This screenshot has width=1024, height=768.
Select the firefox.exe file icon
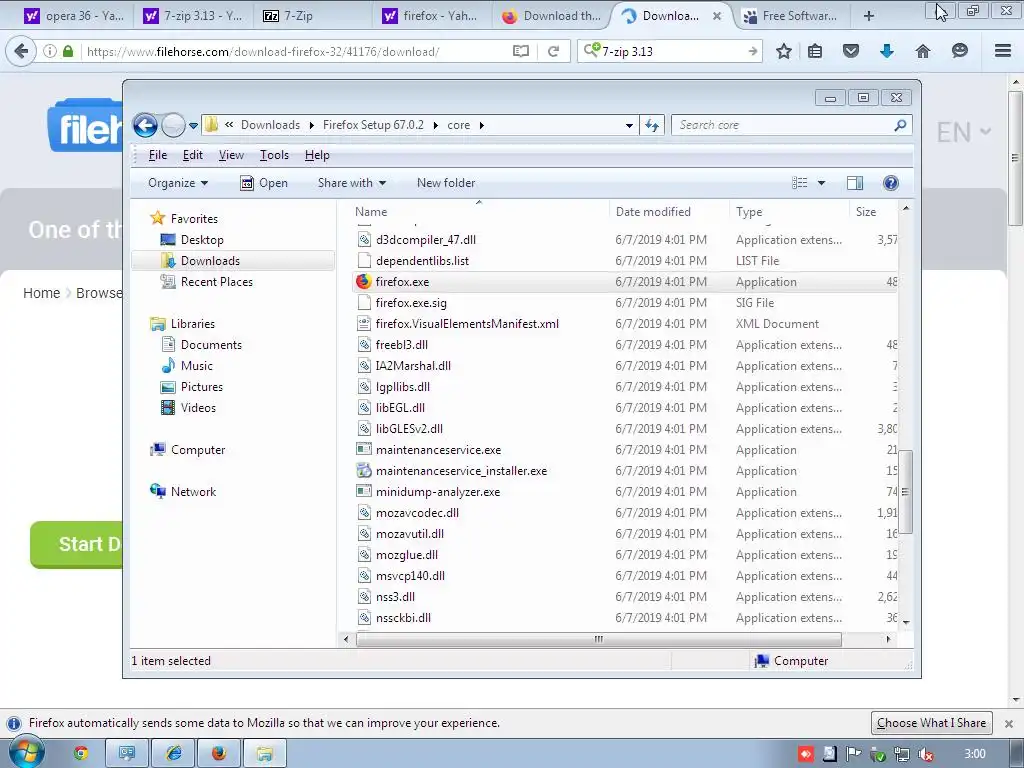(364, 281)
